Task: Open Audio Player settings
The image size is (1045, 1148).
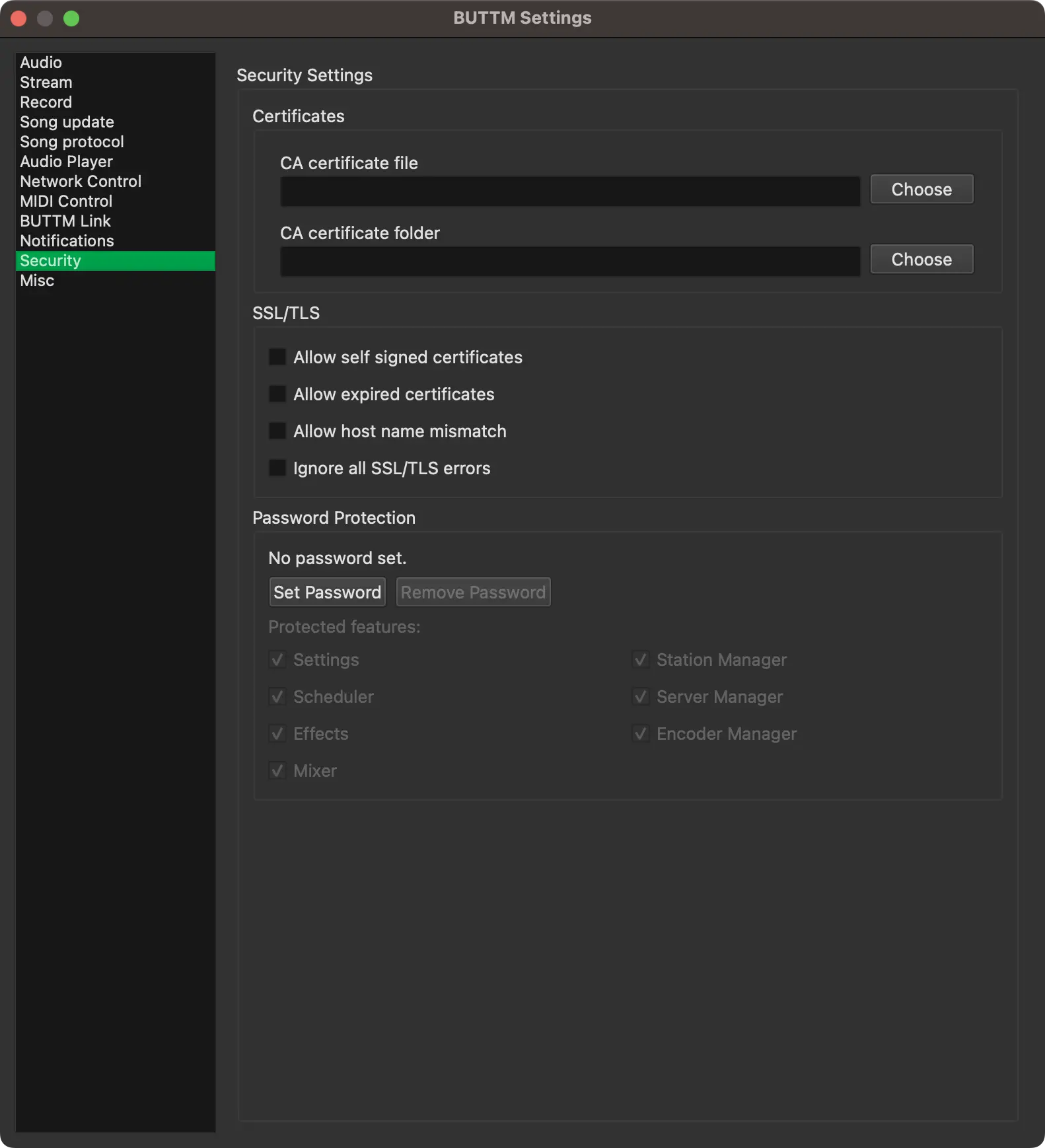Action: [115, 162]
